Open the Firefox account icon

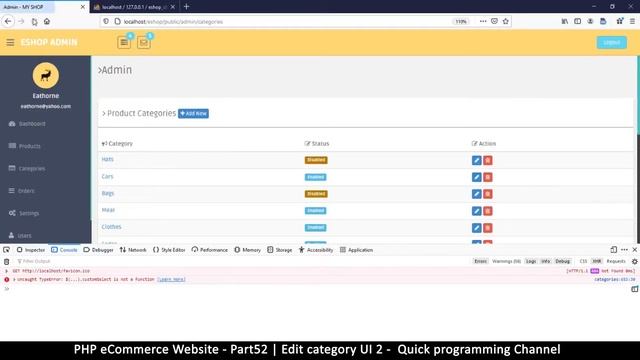pyautogui.click(x=590, y=21)
